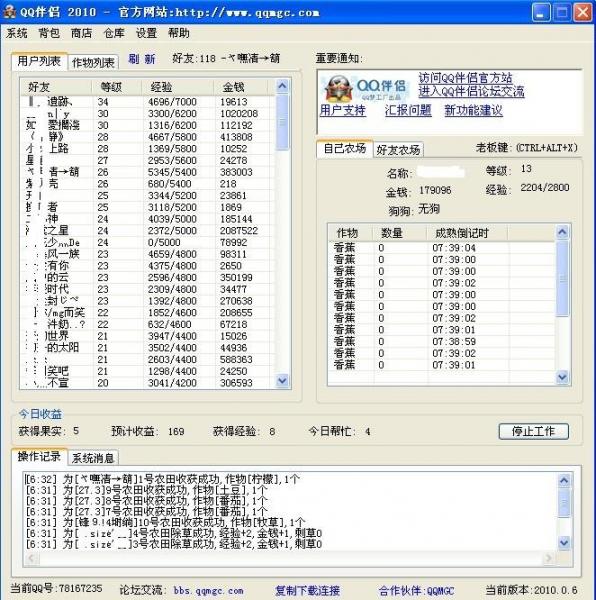Click the 数量 column header

tap(400, 233)
